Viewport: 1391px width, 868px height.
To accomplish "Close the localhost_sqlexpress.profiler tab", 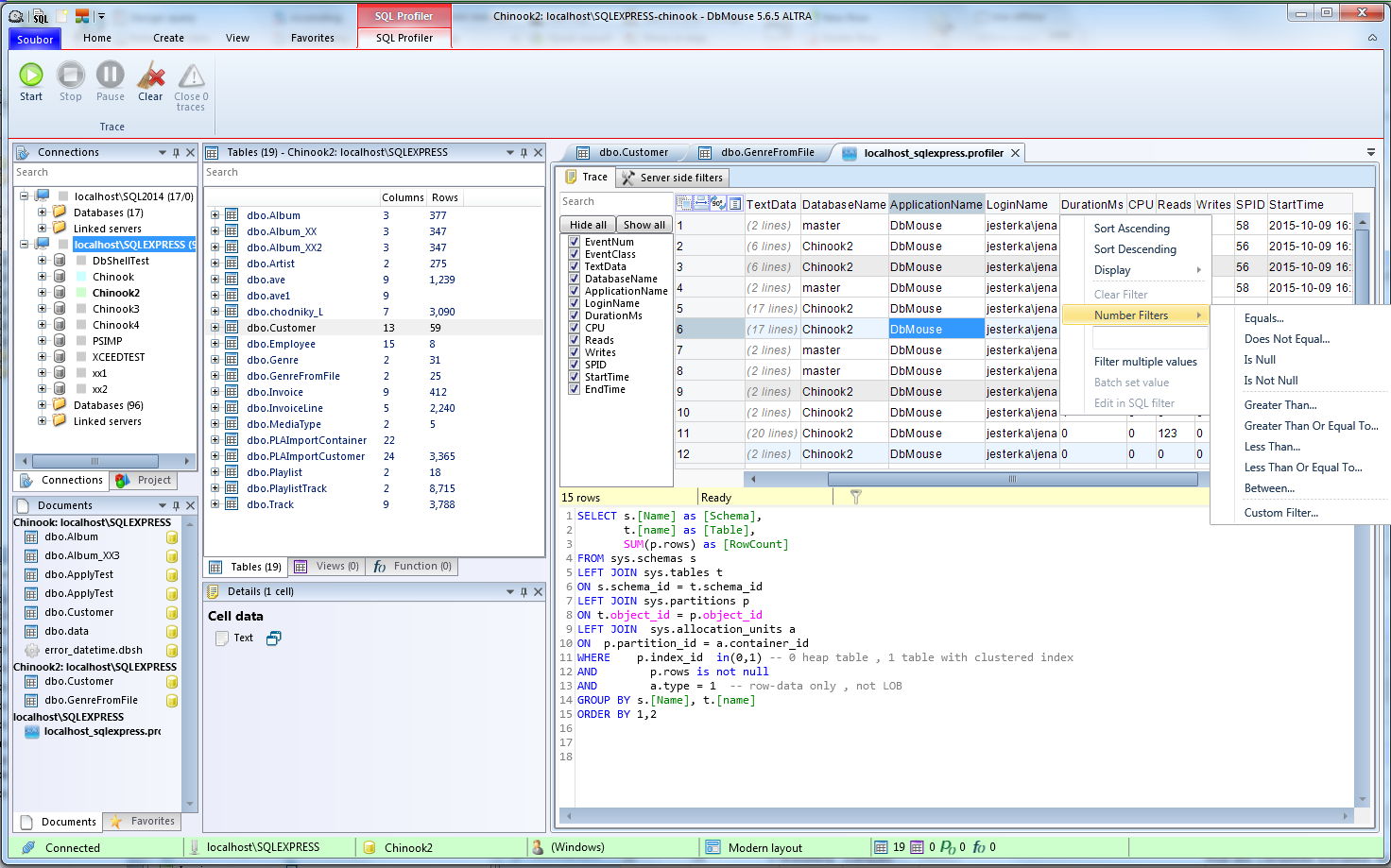I will 1015,153.
